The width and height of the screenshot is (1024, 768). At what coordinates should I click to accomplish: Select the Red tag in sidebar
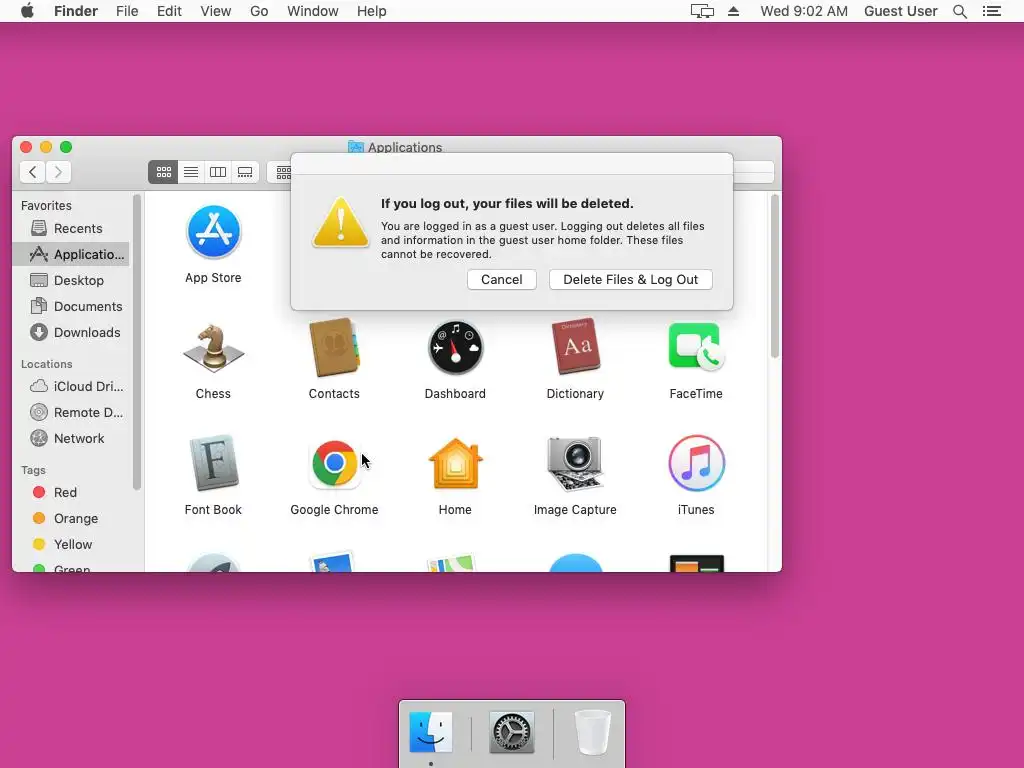71,492
